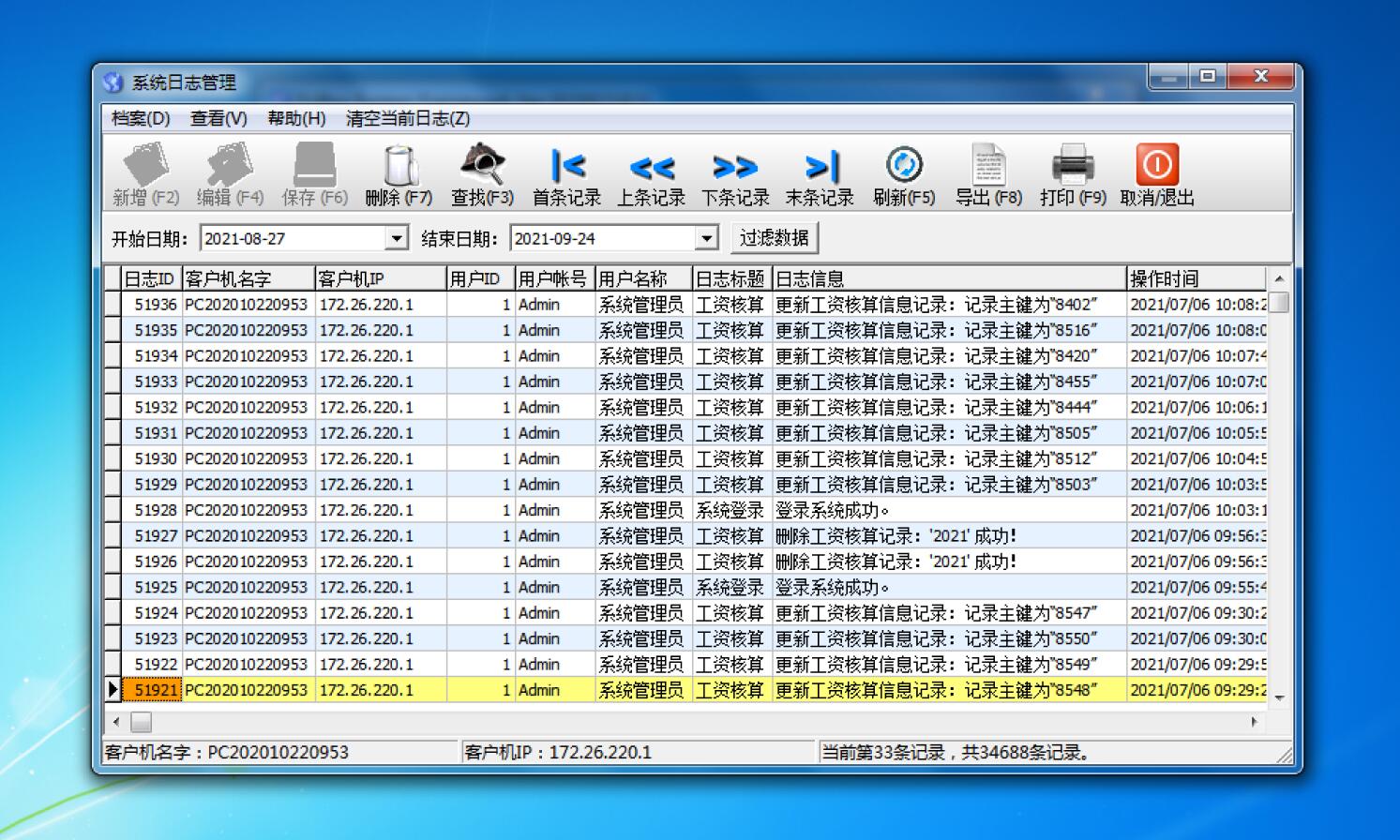Click highlighted log ID cell 51921
Image resolution: width=1400 pixels, height=840 pixels.
click(151, 690)
